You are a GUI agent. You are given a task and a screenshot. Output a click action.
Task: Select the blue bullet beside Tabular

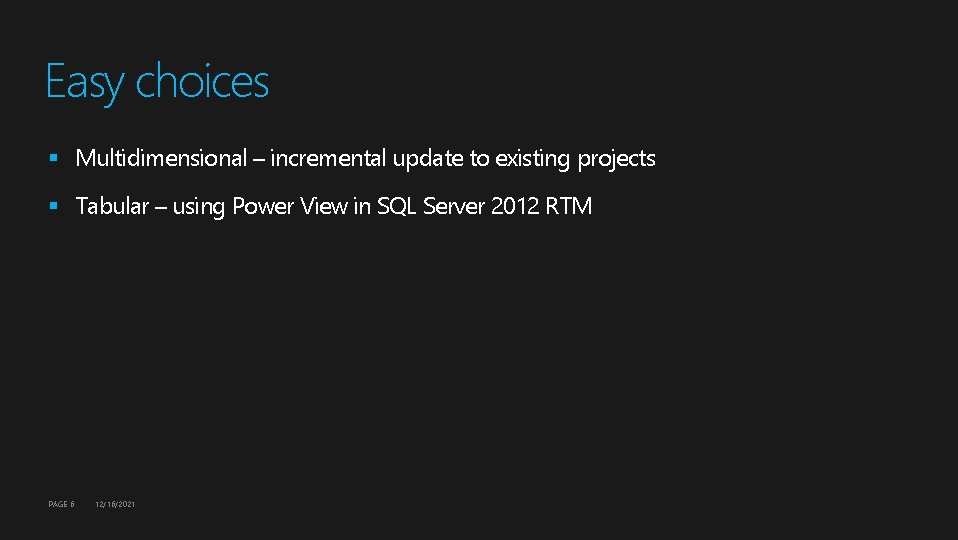54,206
